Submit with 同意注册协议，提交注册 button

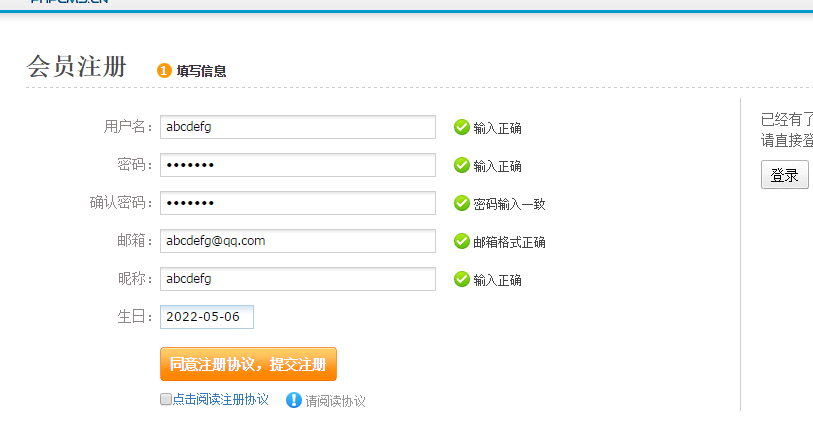point(248,364)
